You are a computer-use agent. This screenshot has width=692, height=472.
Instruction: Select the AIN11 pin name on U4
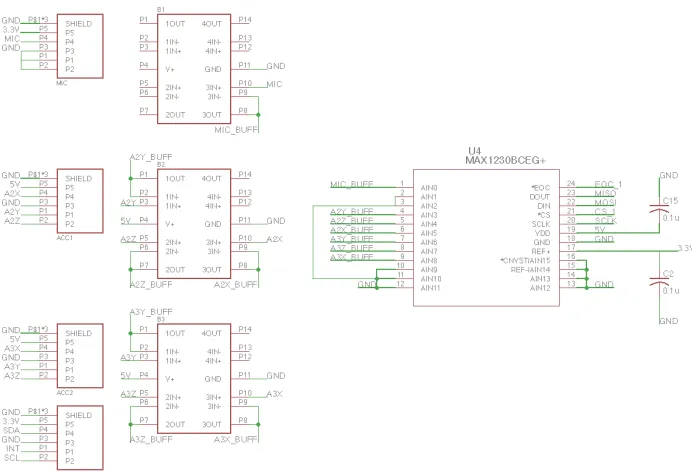(430, 288)
